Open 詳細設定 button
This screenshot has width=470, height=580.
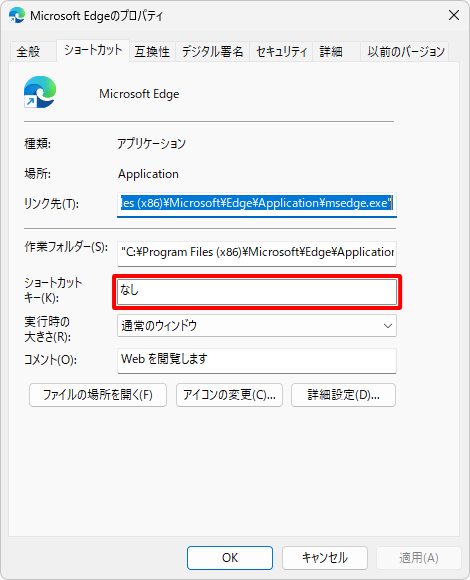click(344, 395)
